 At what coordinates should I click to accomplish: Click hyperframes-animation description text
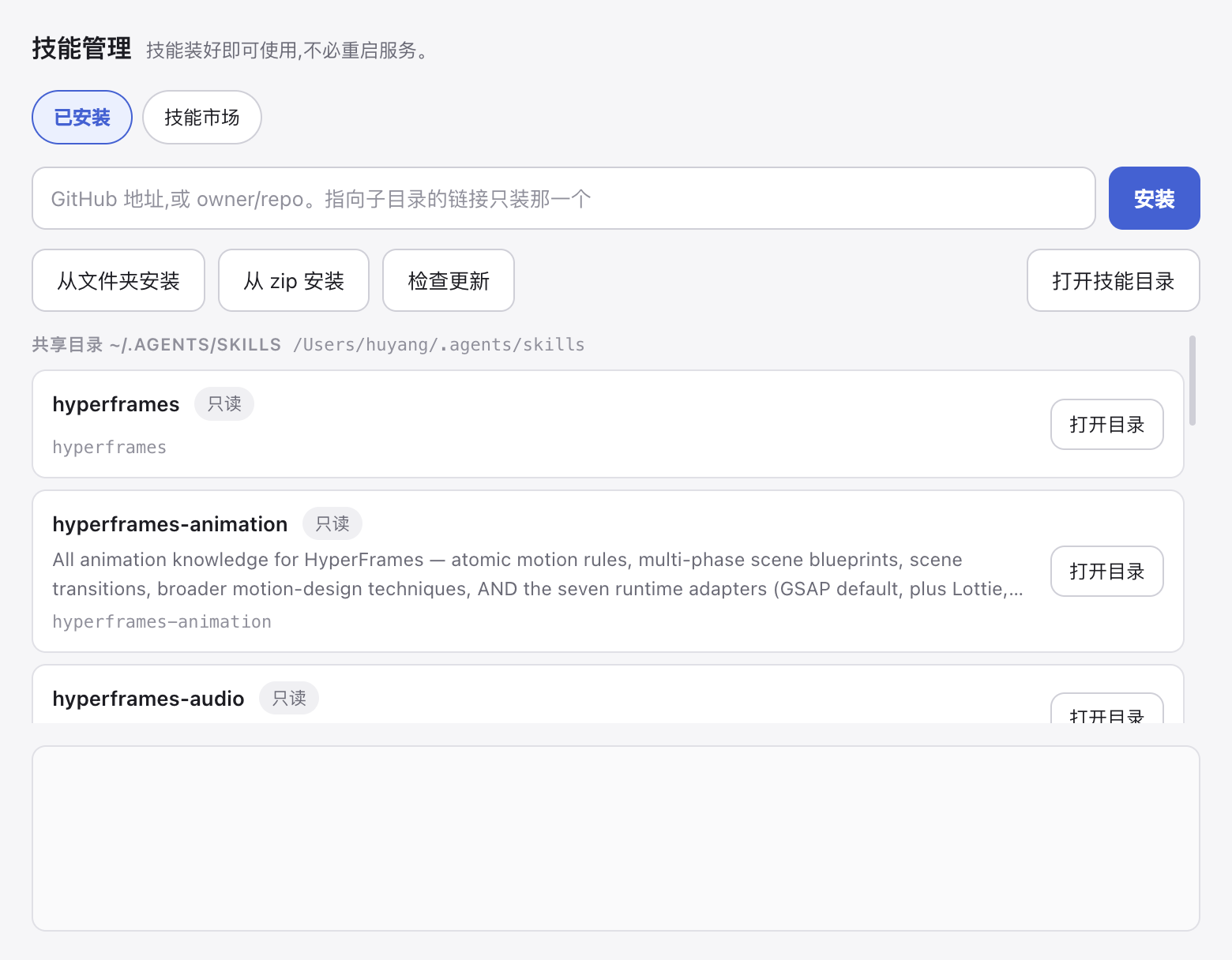(x=538, y=575)
